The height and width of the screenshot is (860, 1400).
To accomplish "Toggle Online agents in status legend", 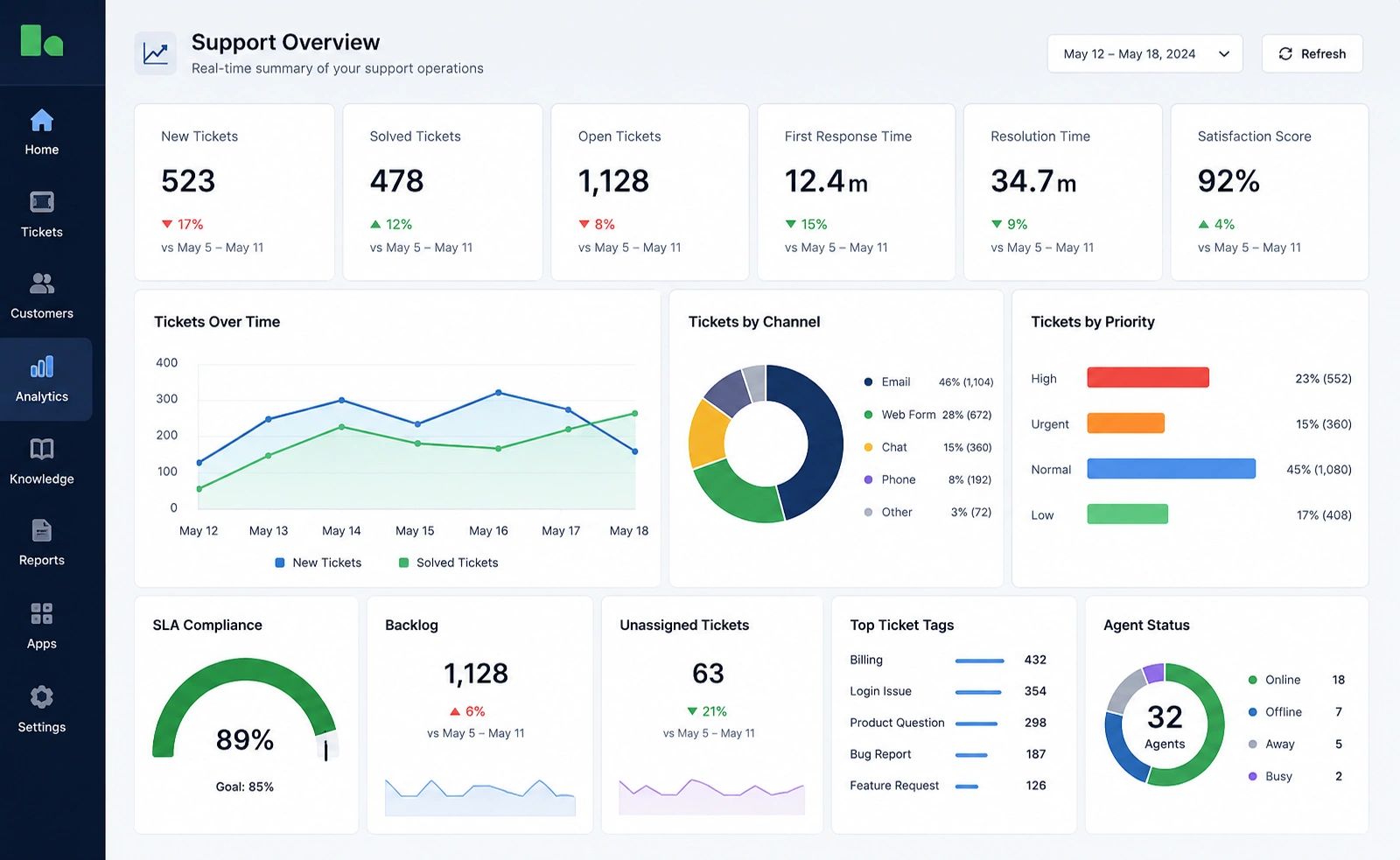I will 1297,680.
